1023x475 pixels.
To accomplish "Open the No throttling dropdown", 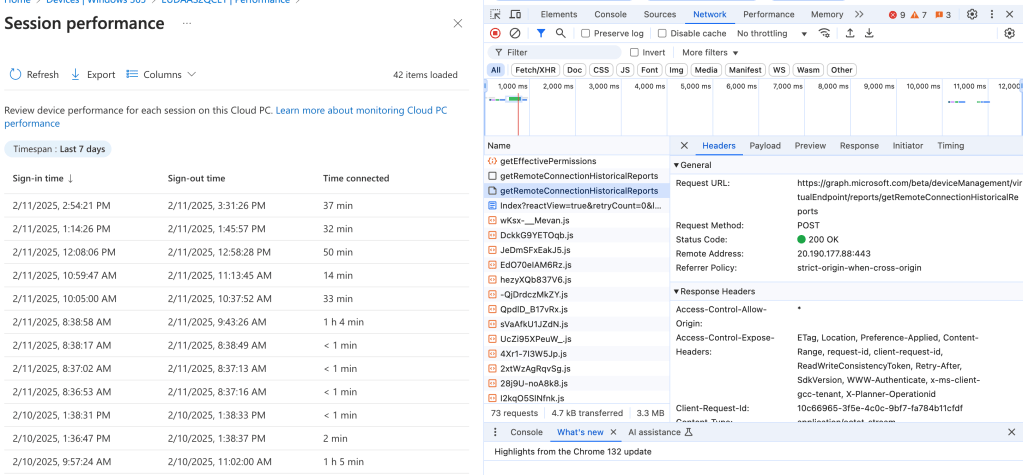I will pyautogui.click(x=772, y=33).
